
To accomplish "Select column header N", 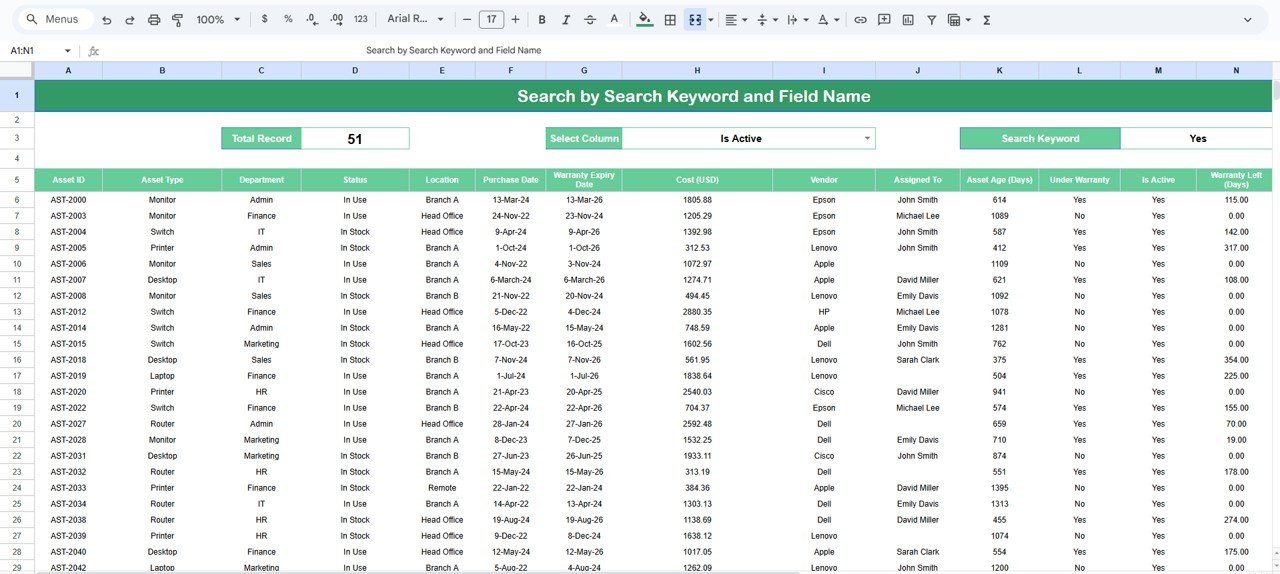I will tap(1236, 71).
